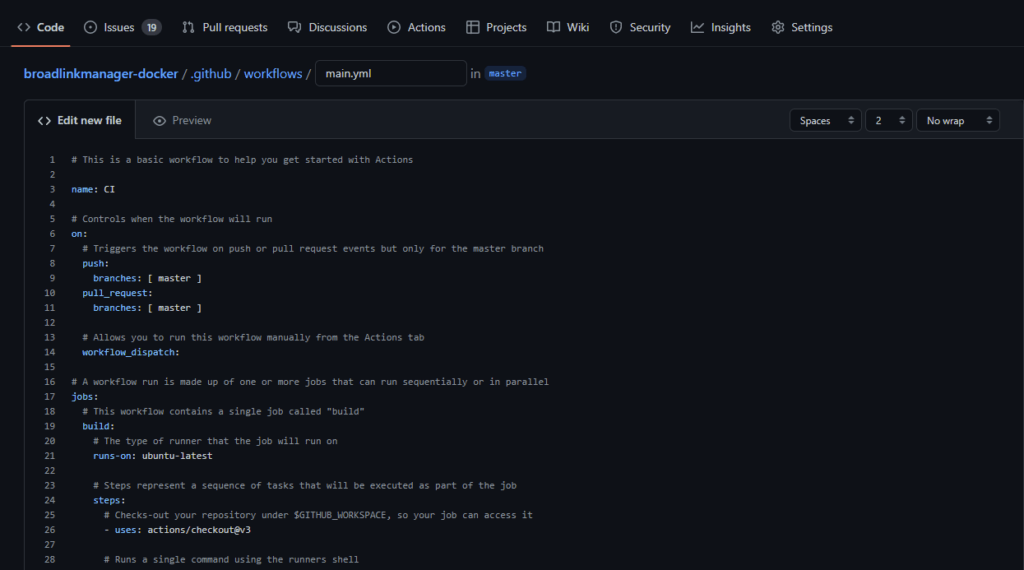Click the Pull requests branch icon
The width and height of the screenshot is (1024, 570).
coord(188,27)
